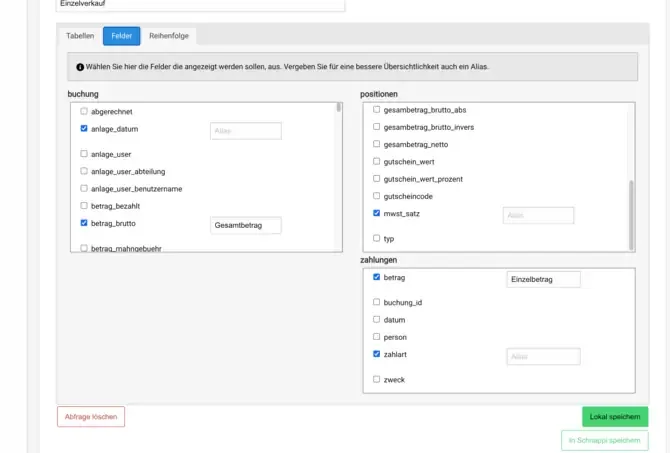The height and width of the screenshot is (453, 670).
Task: Enable the anlage_user checkbox
Action: (x=84, y=153)
